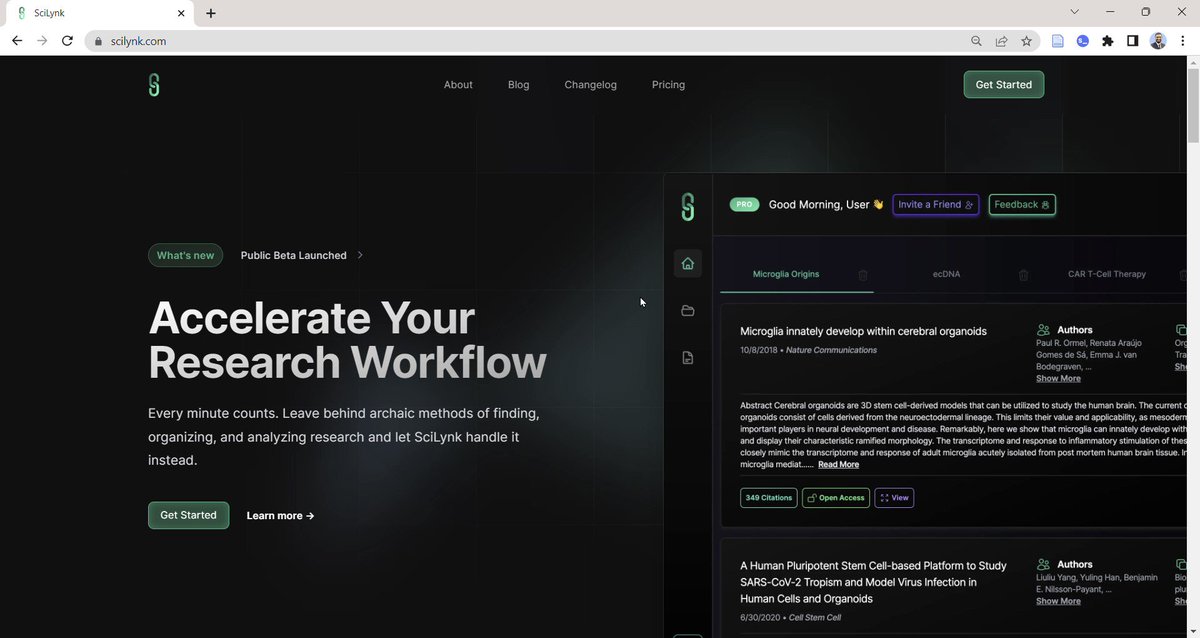Click the zoom magnifier icon in the address bar
This screenshot has height=638, width=1200.
(x=976, y=41)
